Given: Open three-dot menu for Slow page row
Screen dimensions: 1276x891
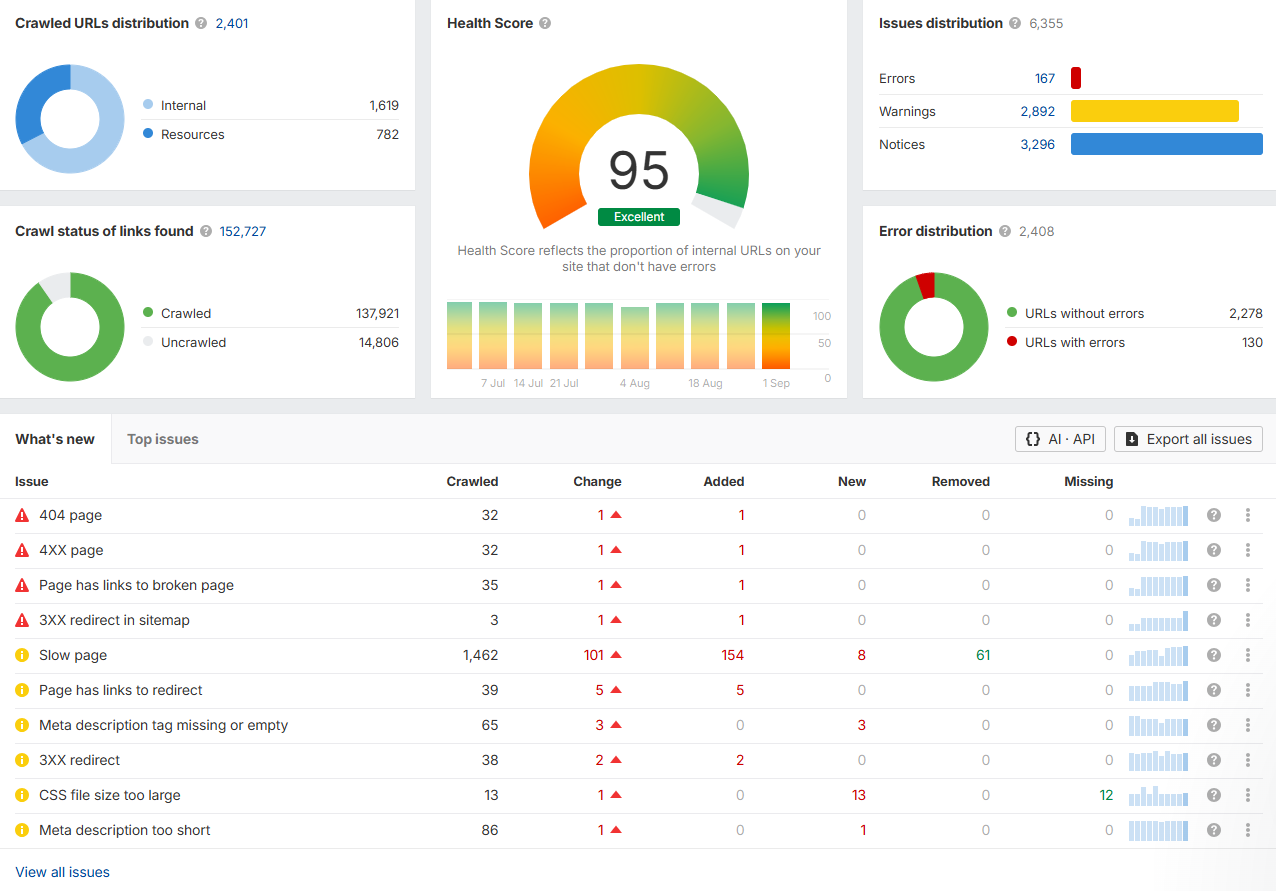Looking at the screenshot, I should click(1248, 655).
